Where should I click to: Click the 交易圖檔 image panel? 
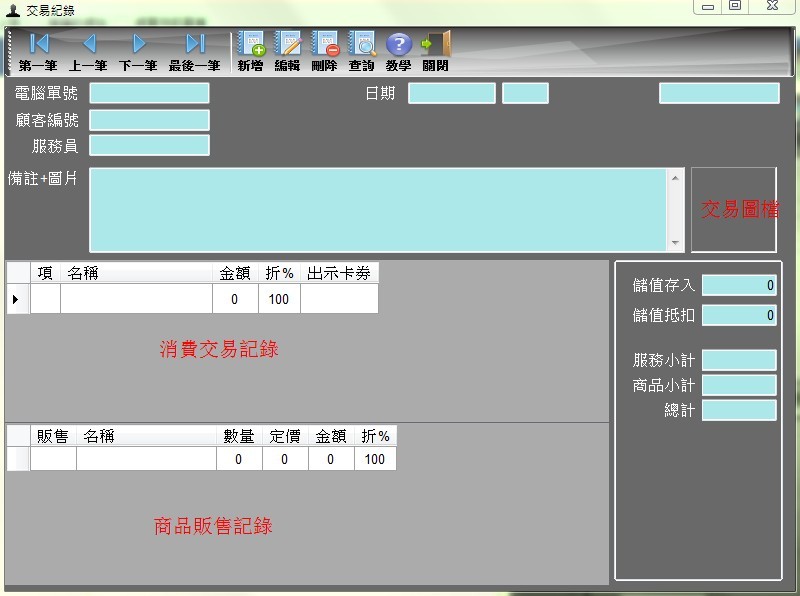tap(735, 210)
